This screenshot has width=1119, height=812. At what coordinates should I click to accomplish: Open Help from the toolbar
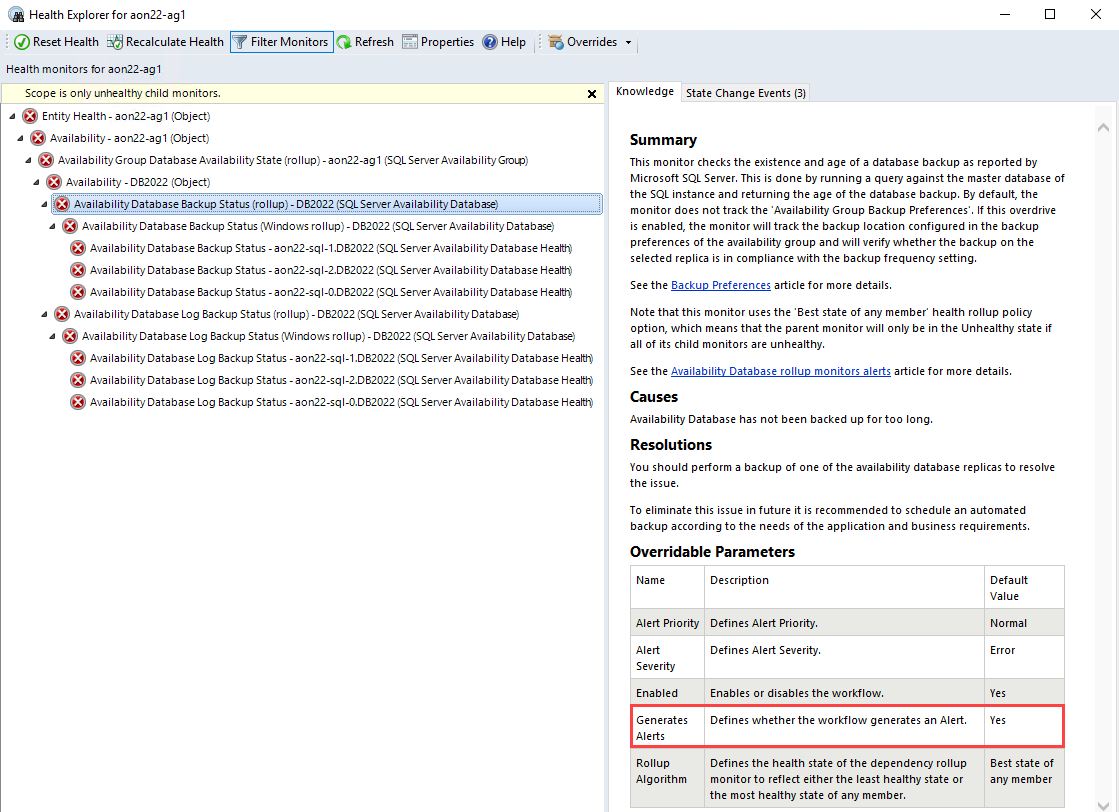[505, 42]
